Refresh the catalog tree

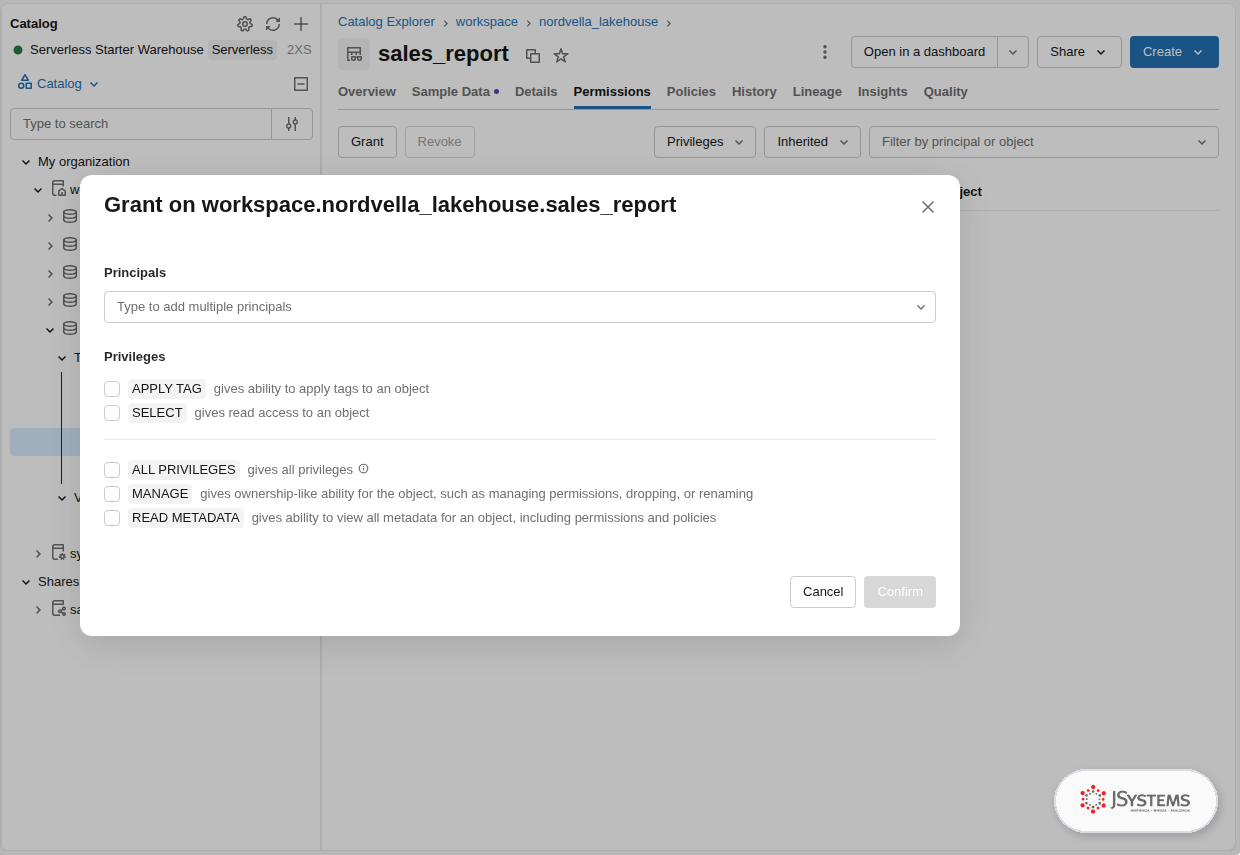pos(273,24)
